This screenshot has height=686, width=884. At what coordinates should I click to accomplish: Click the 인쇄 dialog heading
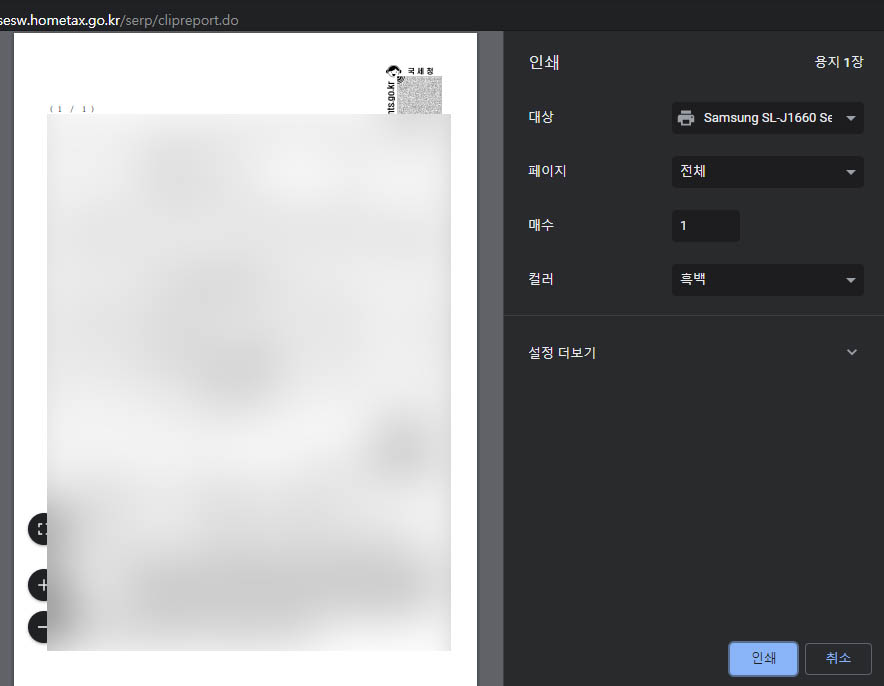click(543, 62)
